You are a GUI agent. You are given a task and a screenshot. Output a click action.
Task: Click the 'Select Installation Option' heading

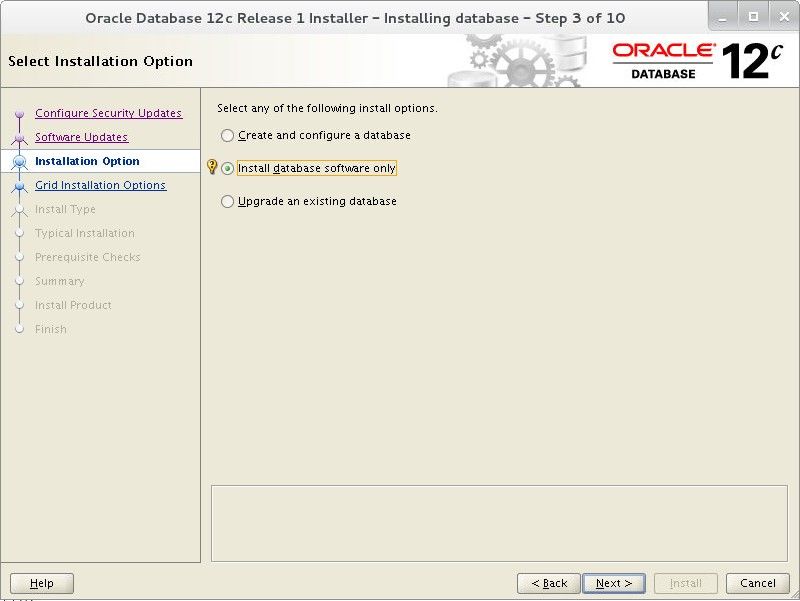tap(101, 61)
